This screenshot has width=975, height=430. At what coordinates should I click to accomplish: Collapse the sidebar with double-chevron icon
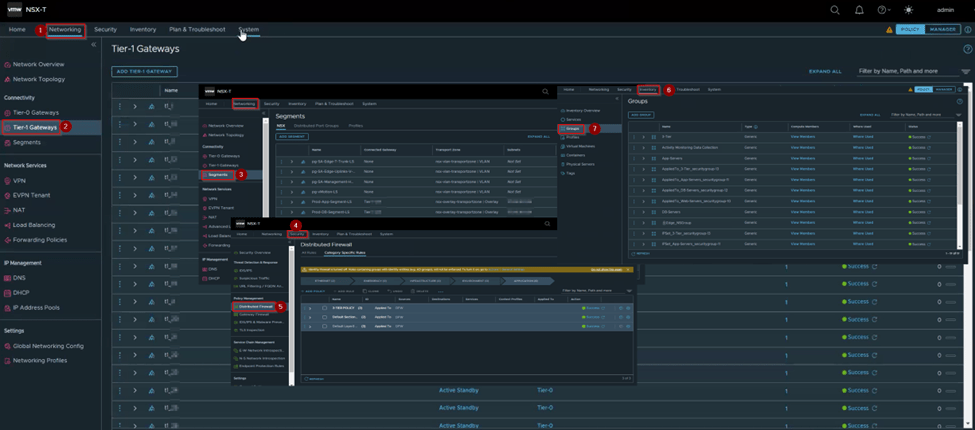click(x=93, y=45)
